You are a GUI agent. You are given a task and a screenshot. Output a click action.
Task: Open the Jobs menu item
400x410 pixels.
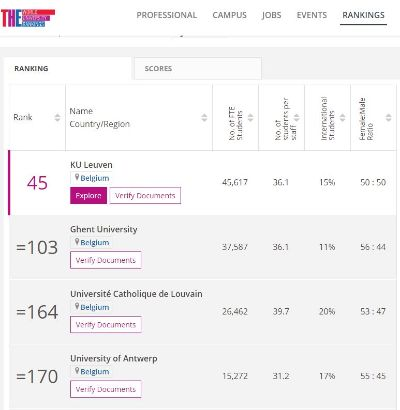(272, 15)
